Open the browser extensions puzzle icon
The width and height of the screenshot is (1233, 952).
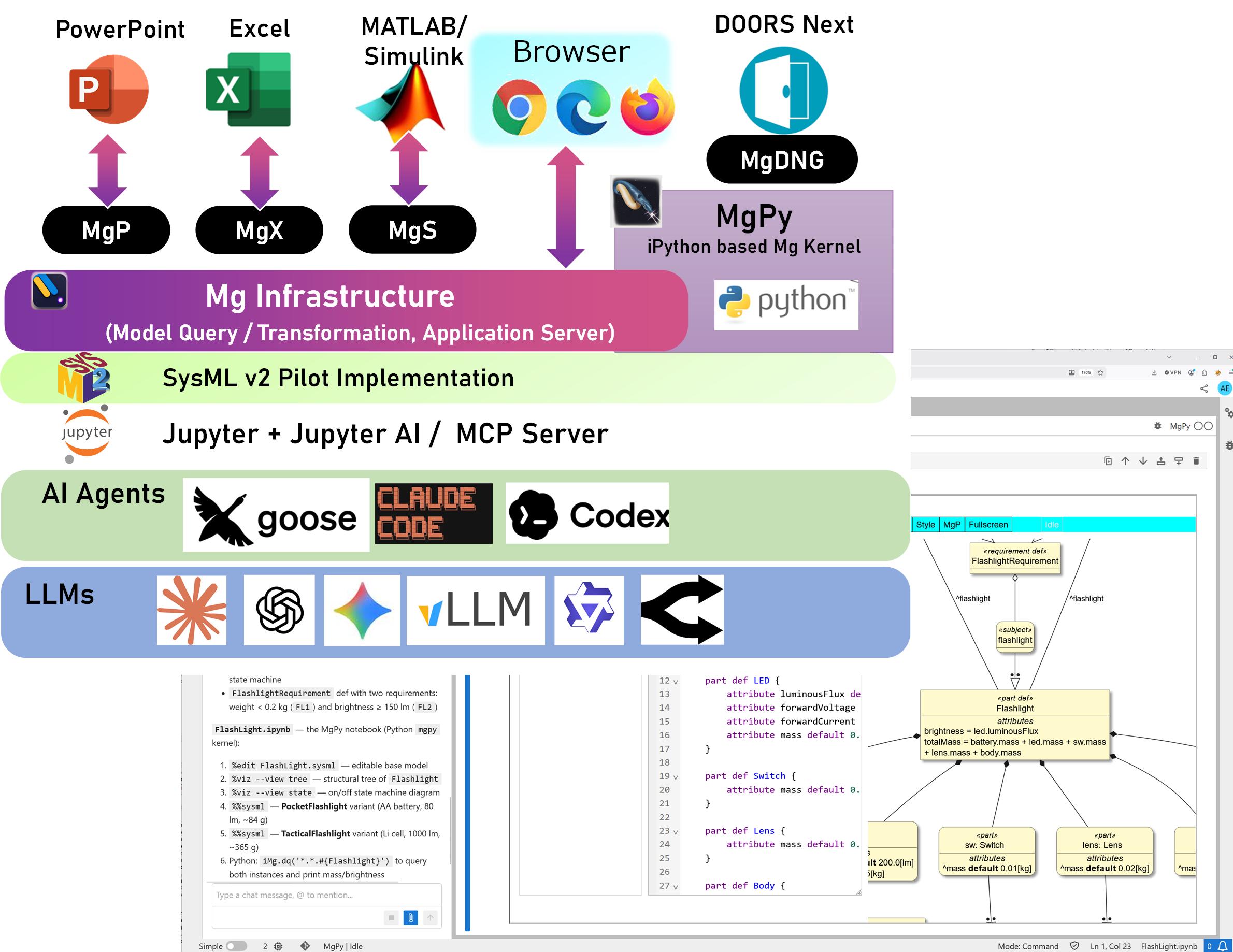[x=1204, y=372]
